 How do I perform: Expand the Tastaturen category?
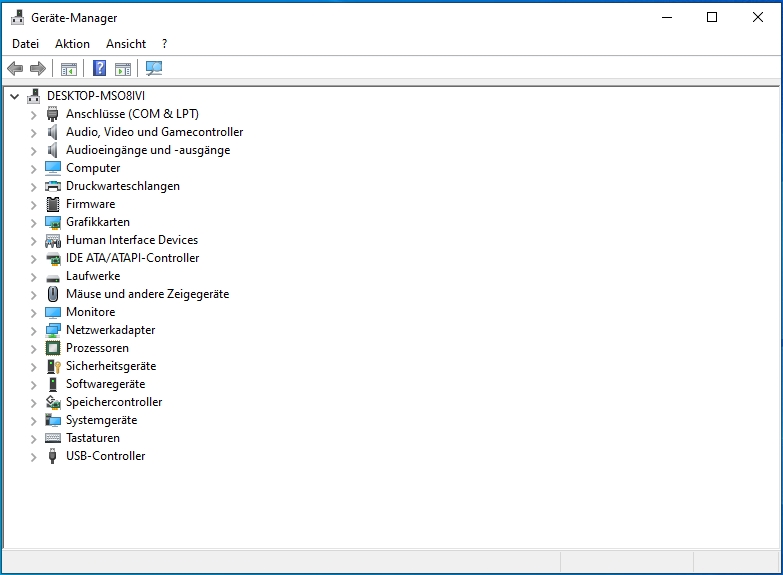pyautogui.click(x=33, y=439)
